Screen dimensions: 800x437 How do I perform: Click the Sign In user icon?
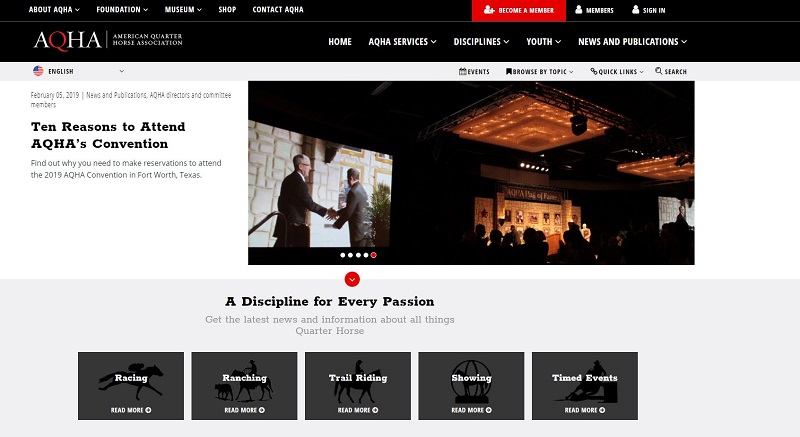coord(635,10)
